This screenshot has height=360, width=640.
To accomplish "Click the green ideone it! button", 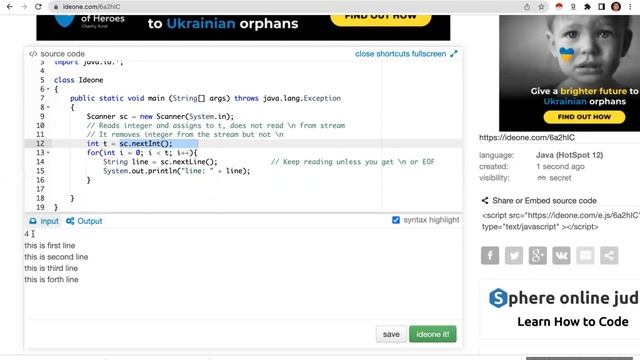I will tap(433, 334).
